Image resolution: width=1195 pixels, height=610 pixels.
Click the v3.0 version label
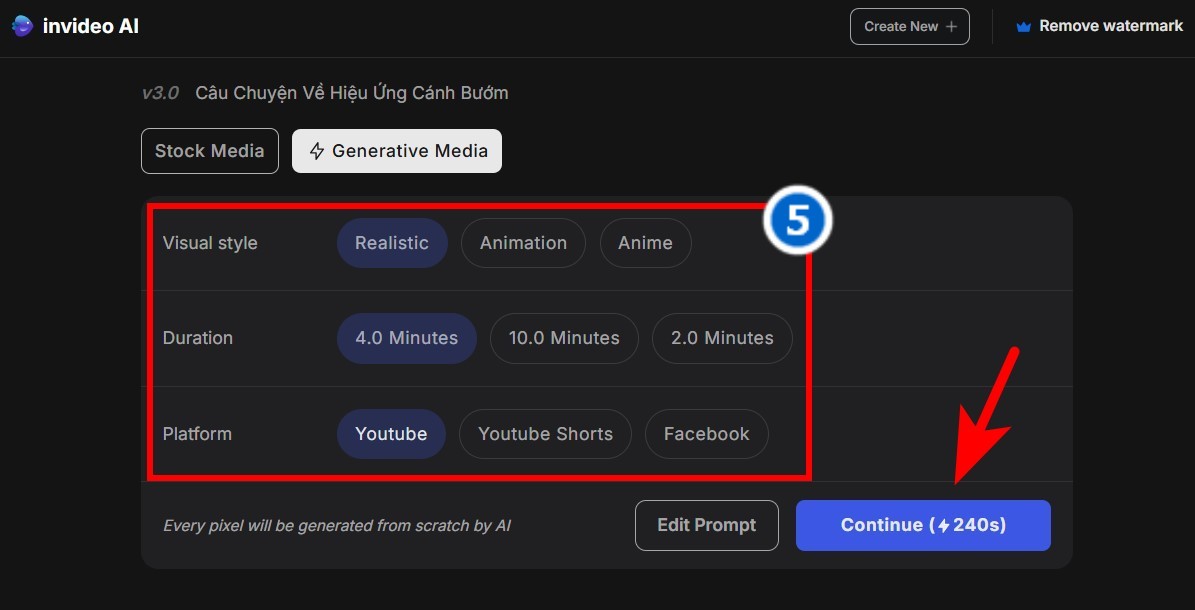coord(160,93)
